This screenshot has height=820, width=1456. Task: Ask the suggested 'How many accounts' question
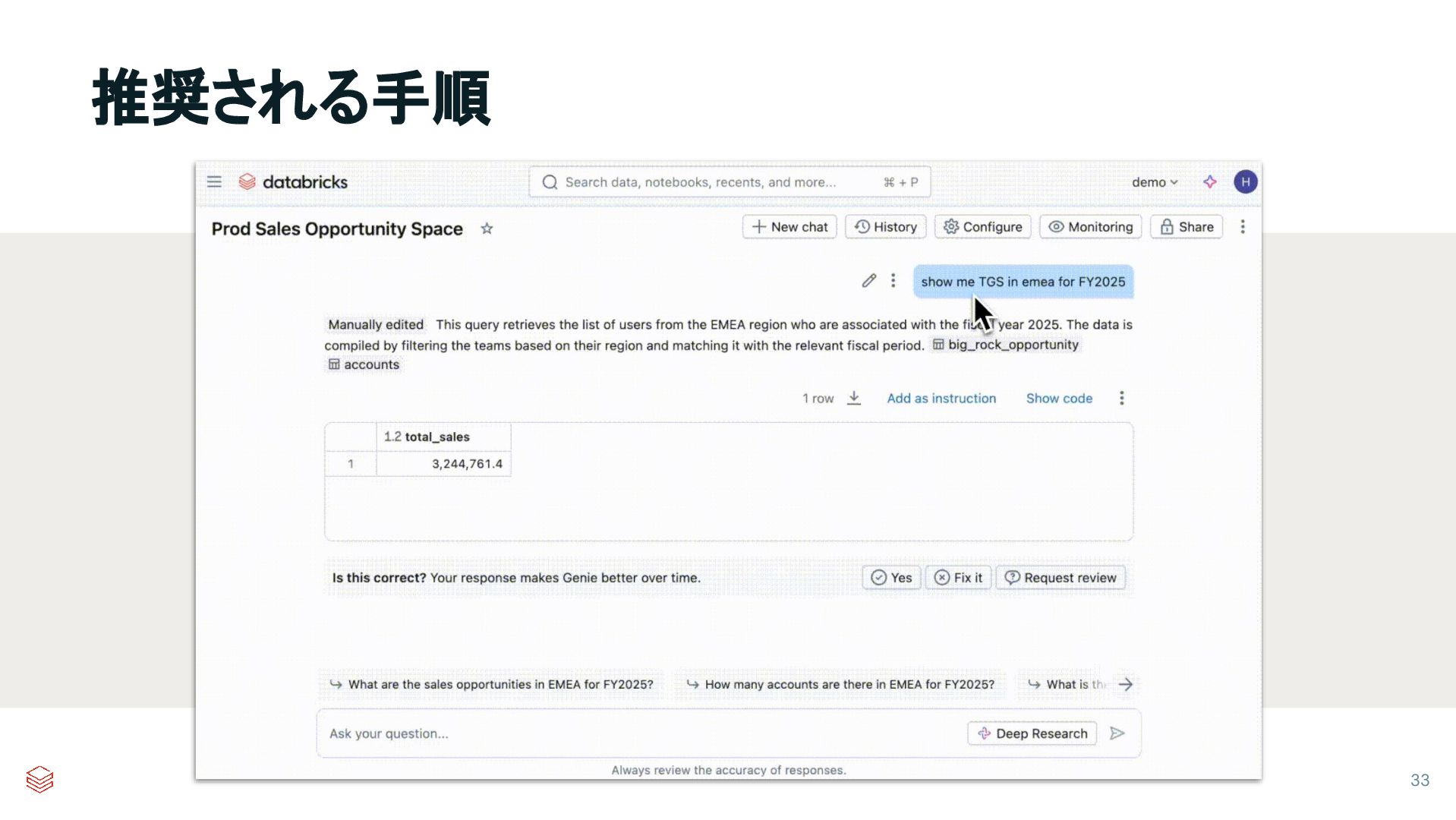pos(840,684)
